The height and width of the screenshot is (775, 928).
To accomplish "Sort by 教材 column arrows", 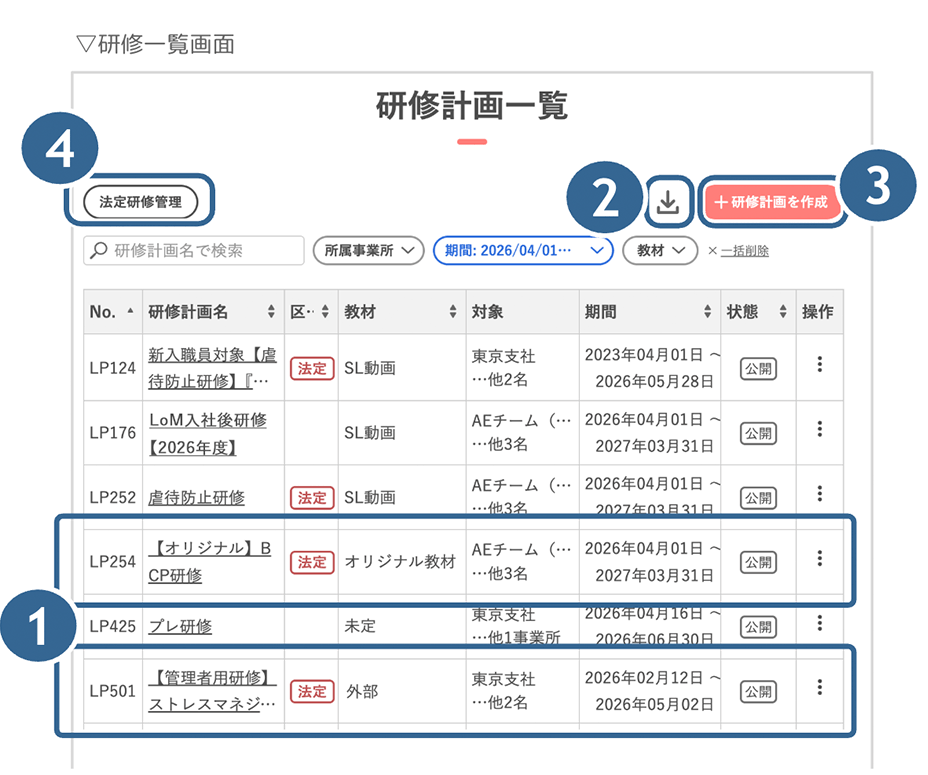I will (x=453, y=311).
